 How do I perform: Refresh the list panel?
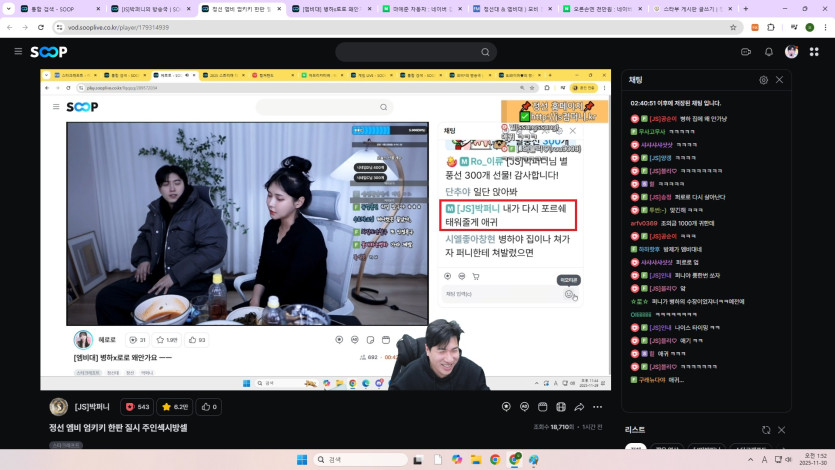766,429
